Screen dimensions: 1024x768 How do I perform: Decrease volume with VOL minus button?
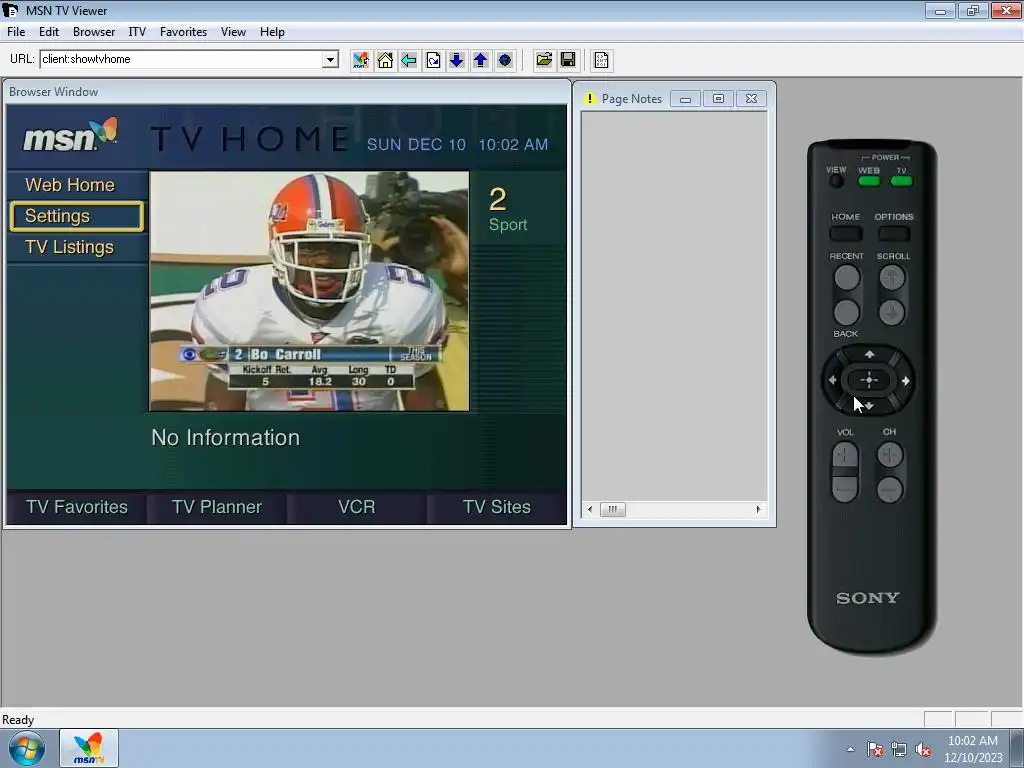pos(845,488)
